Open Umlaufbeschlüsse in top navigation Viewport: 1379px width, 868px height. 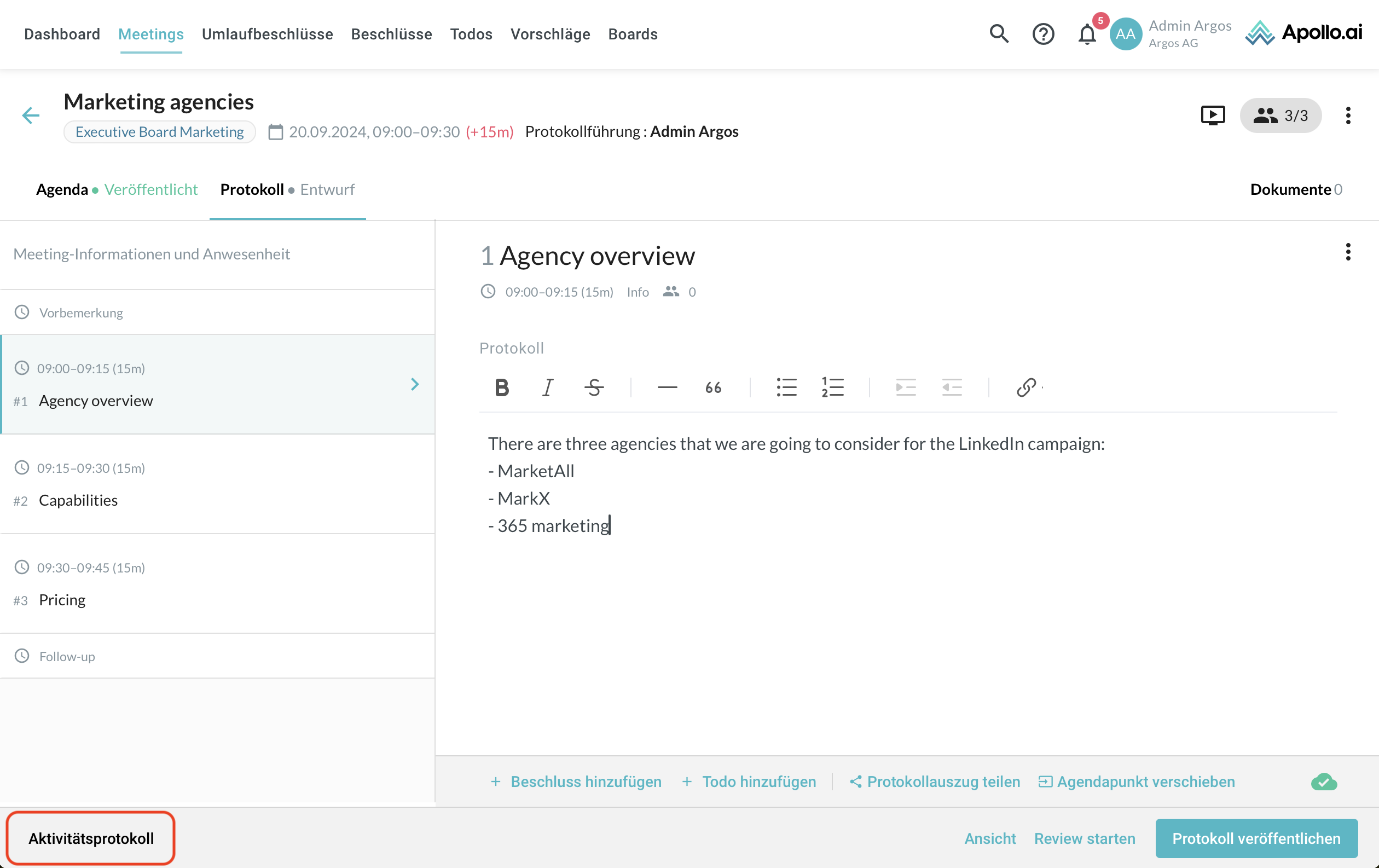point(268,34)
